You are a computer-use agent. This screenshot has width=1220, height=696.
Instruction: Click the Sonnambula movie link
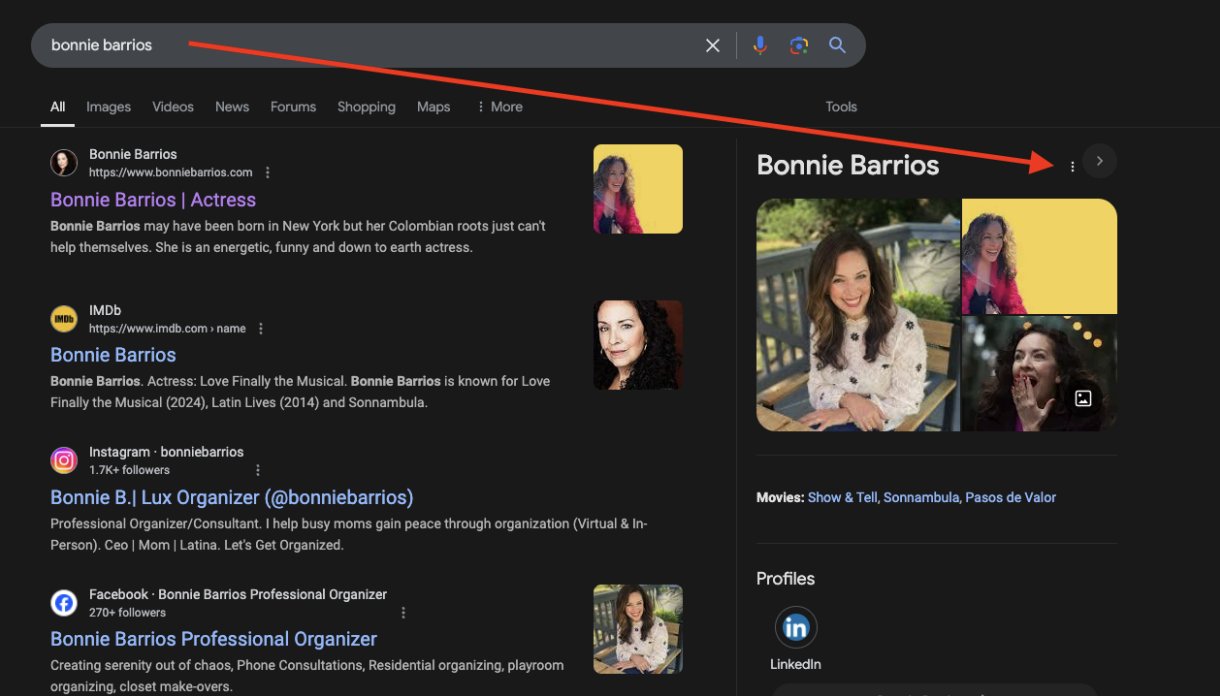[922, 497]
